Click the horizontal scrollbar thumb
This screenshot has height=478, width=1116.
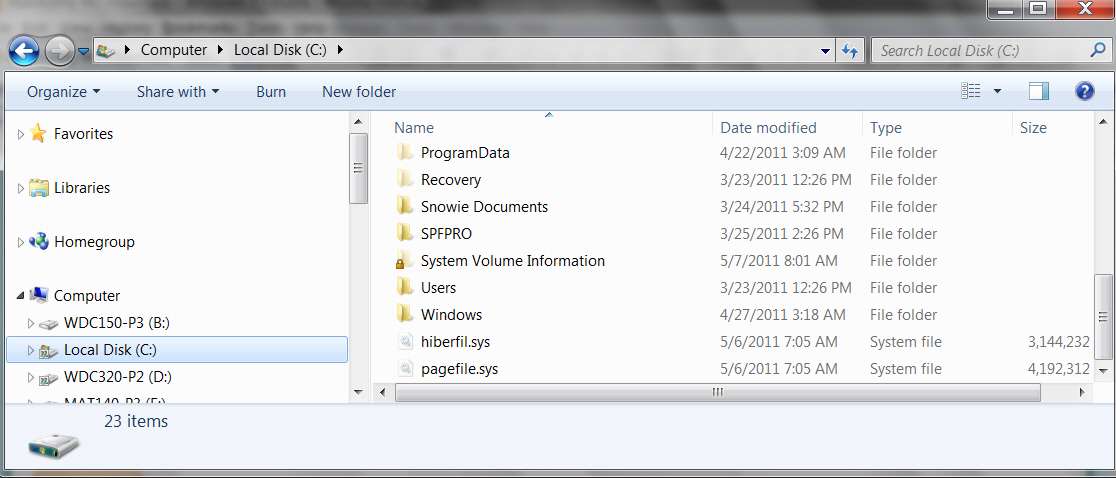717,392
